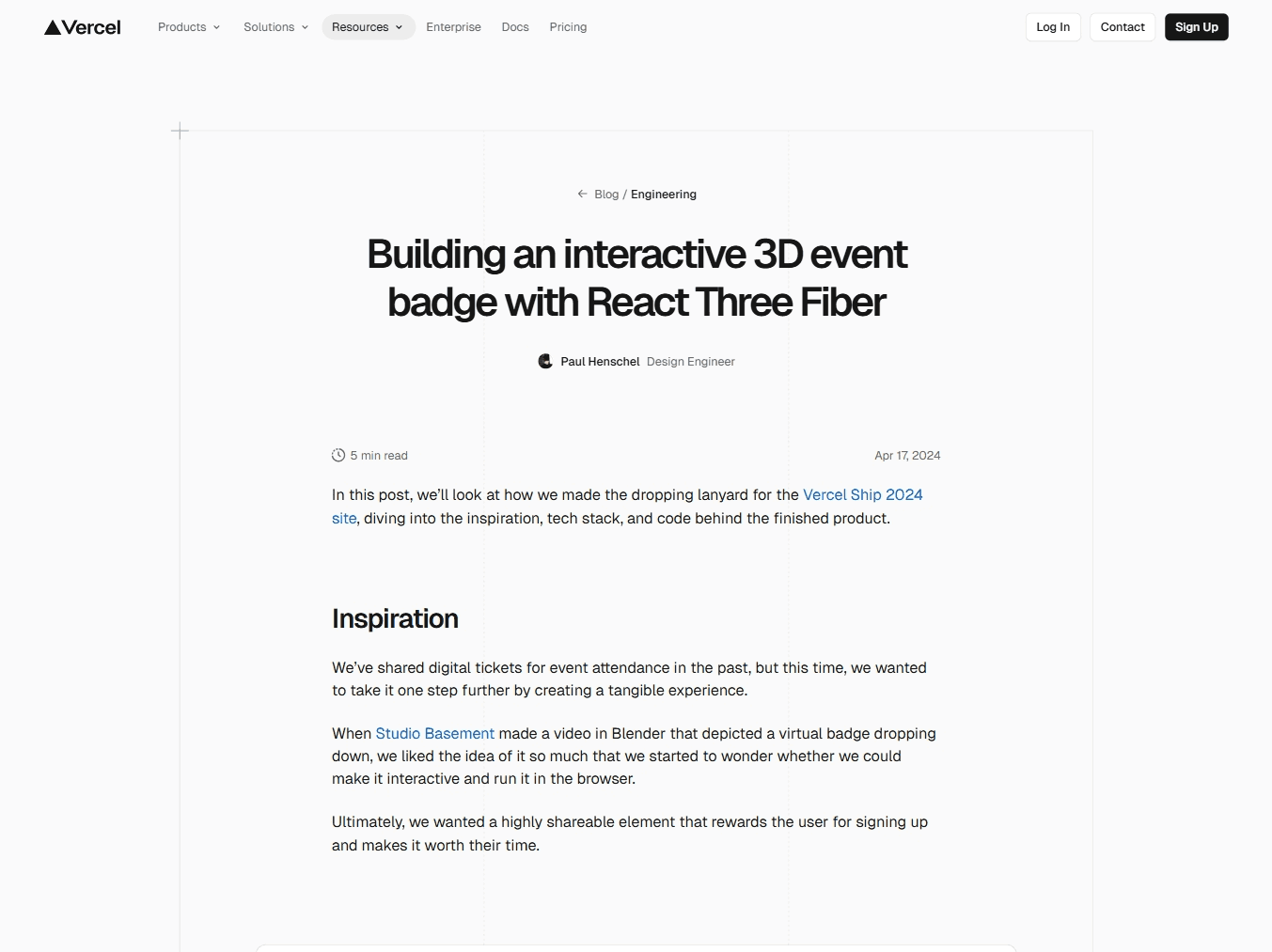Return to Blog via breadcrumb
Viewport: 1272px width, 952px height.
click(606, 195)
